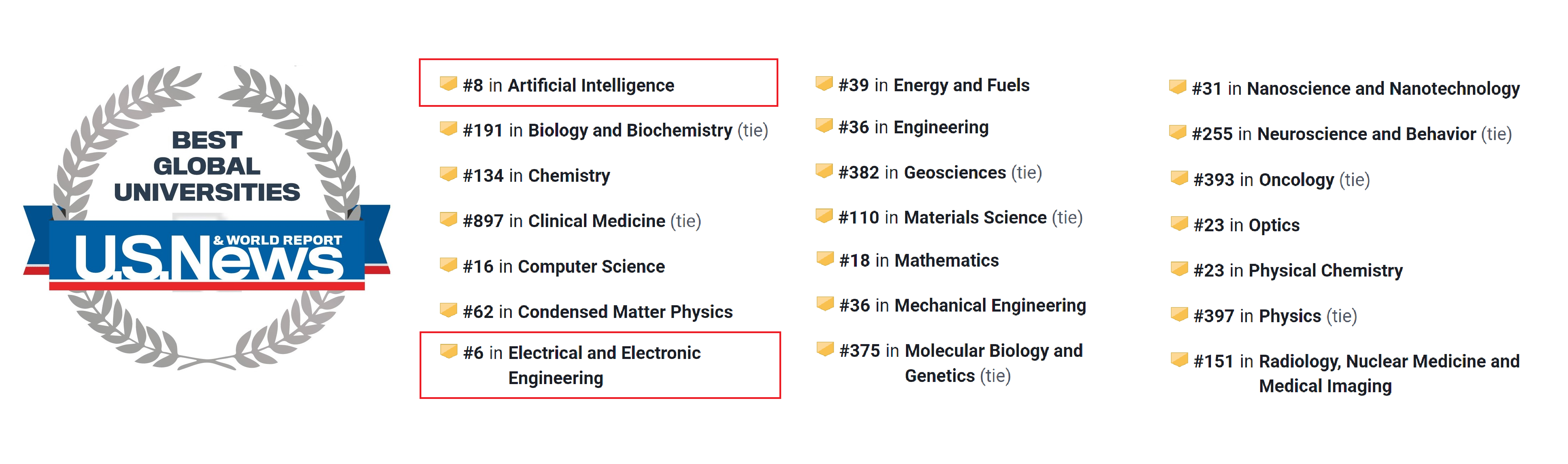Open the Artificial Intelligence ranking link
Viewport: 1568px width, 464px height.
pos(568,85)
